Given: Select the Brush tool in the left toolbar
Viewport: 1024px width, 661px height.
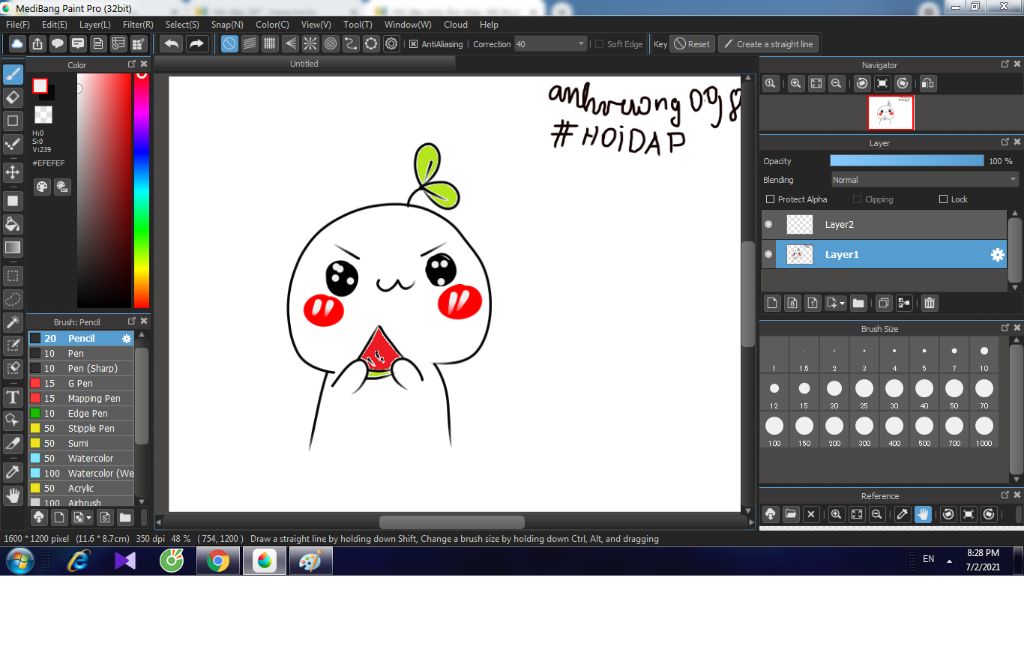Looking at the screenshot, I should click(12, 74).
